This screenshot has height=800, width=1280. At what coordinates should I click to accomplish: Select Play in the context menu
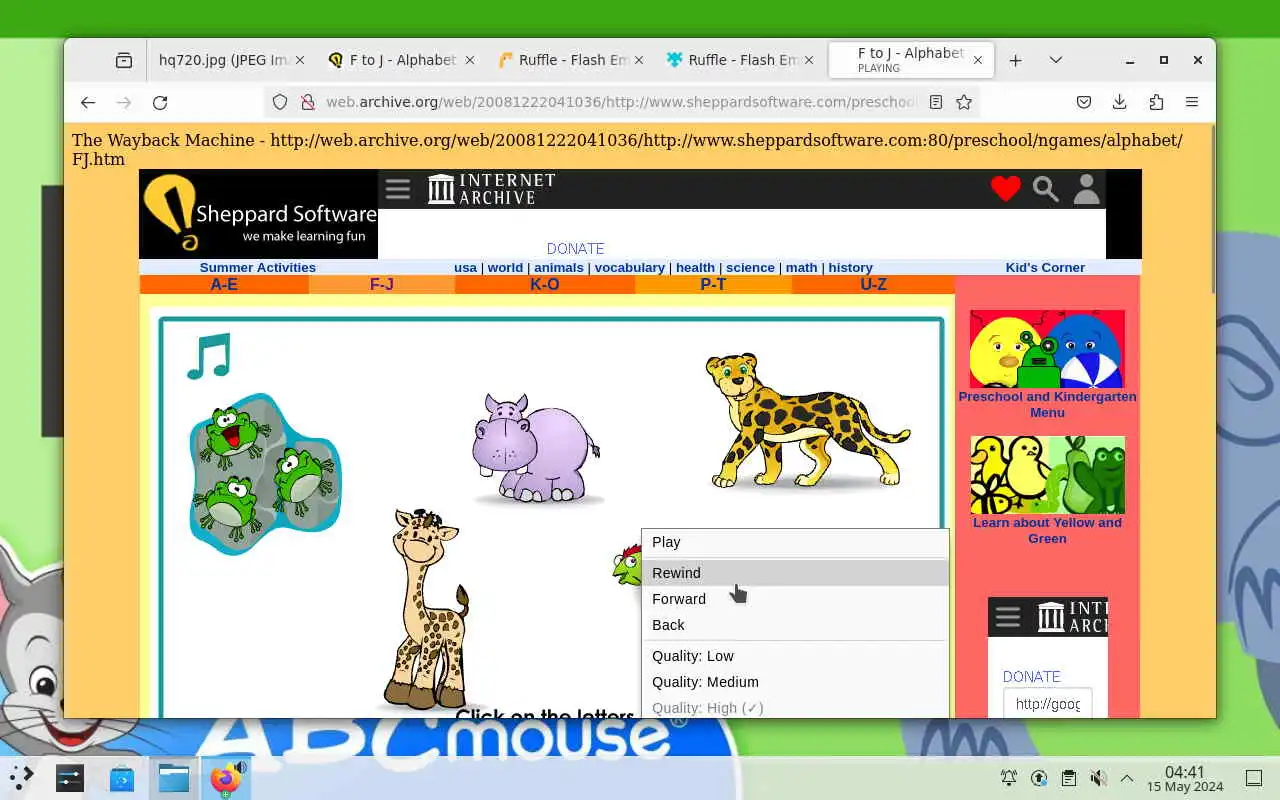(x=795, y=542)
